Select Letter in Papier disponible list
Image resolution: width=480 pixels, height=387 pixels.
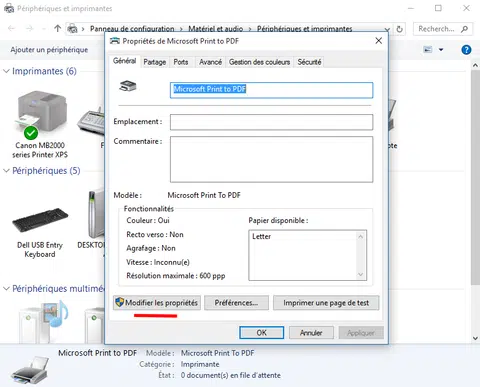click(261, 236)
